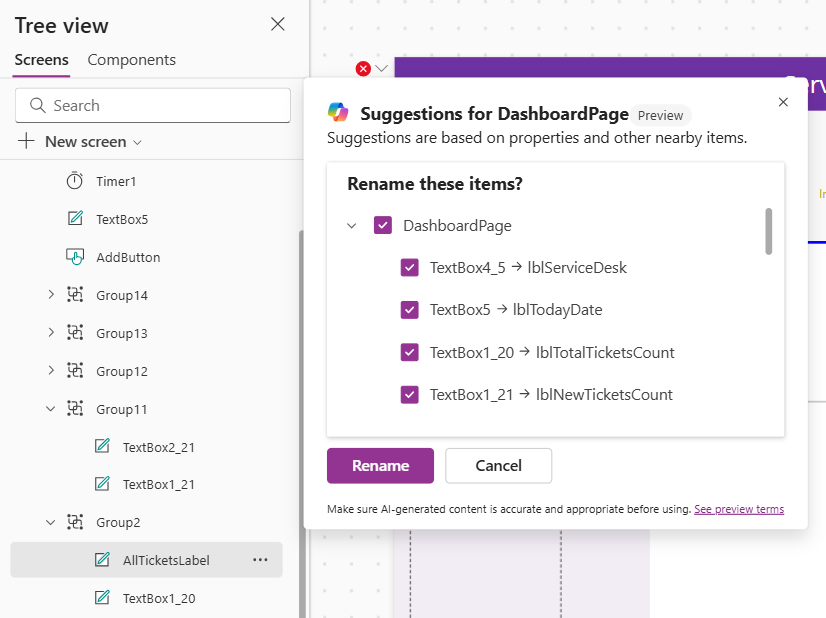
Task: Click the red error indicator icon
Action: tap(363, 68)
